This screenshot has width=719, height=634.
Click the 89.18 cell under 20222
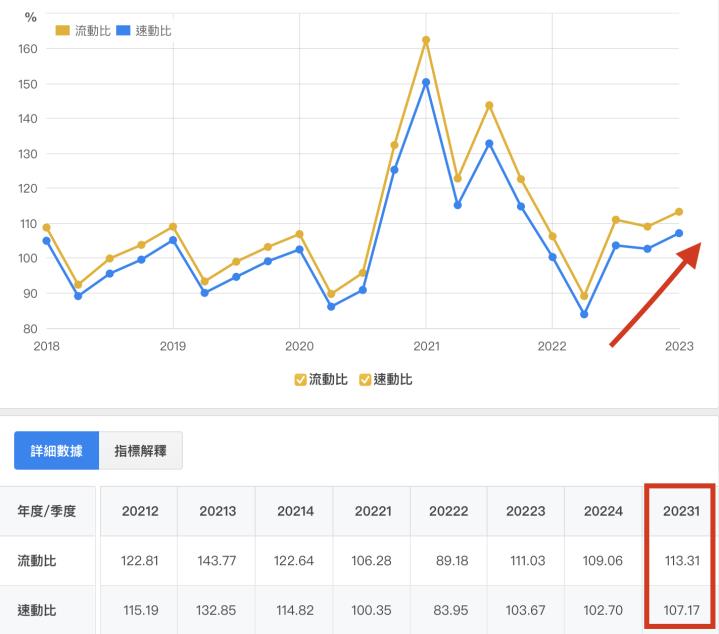[448, 561]
